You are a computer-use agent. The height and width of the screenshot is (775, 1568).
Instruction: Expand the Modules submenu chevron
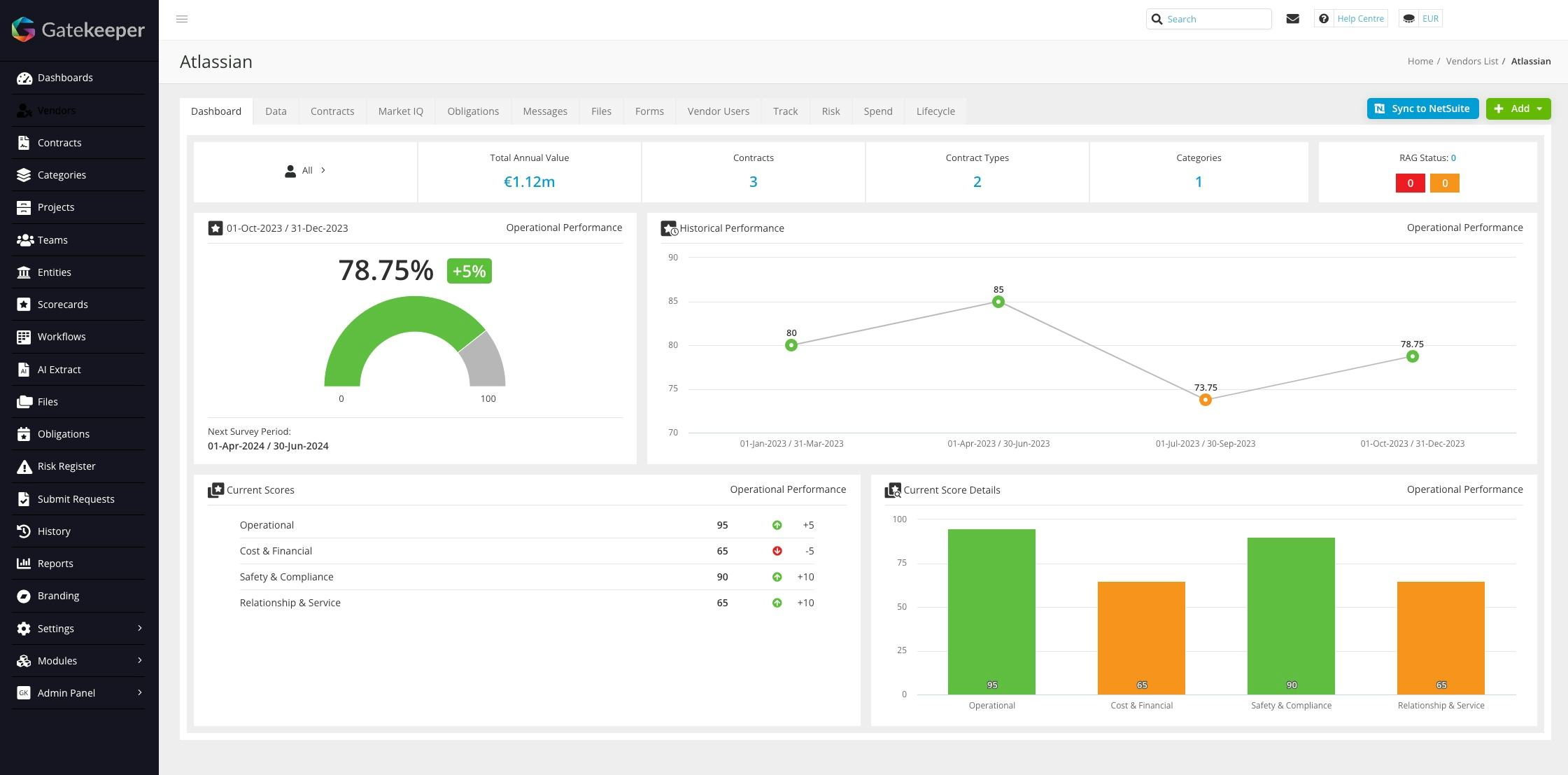[140, 660]
